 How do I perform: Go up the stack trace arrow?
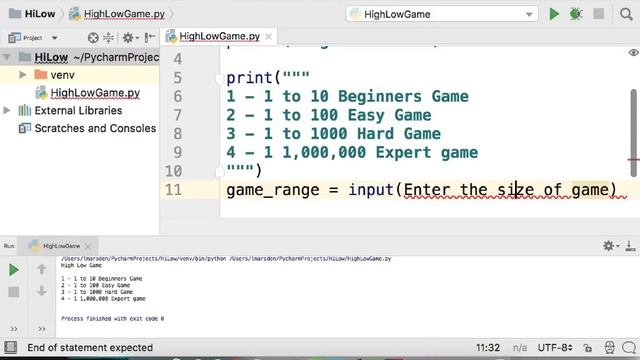click(42, 269)
